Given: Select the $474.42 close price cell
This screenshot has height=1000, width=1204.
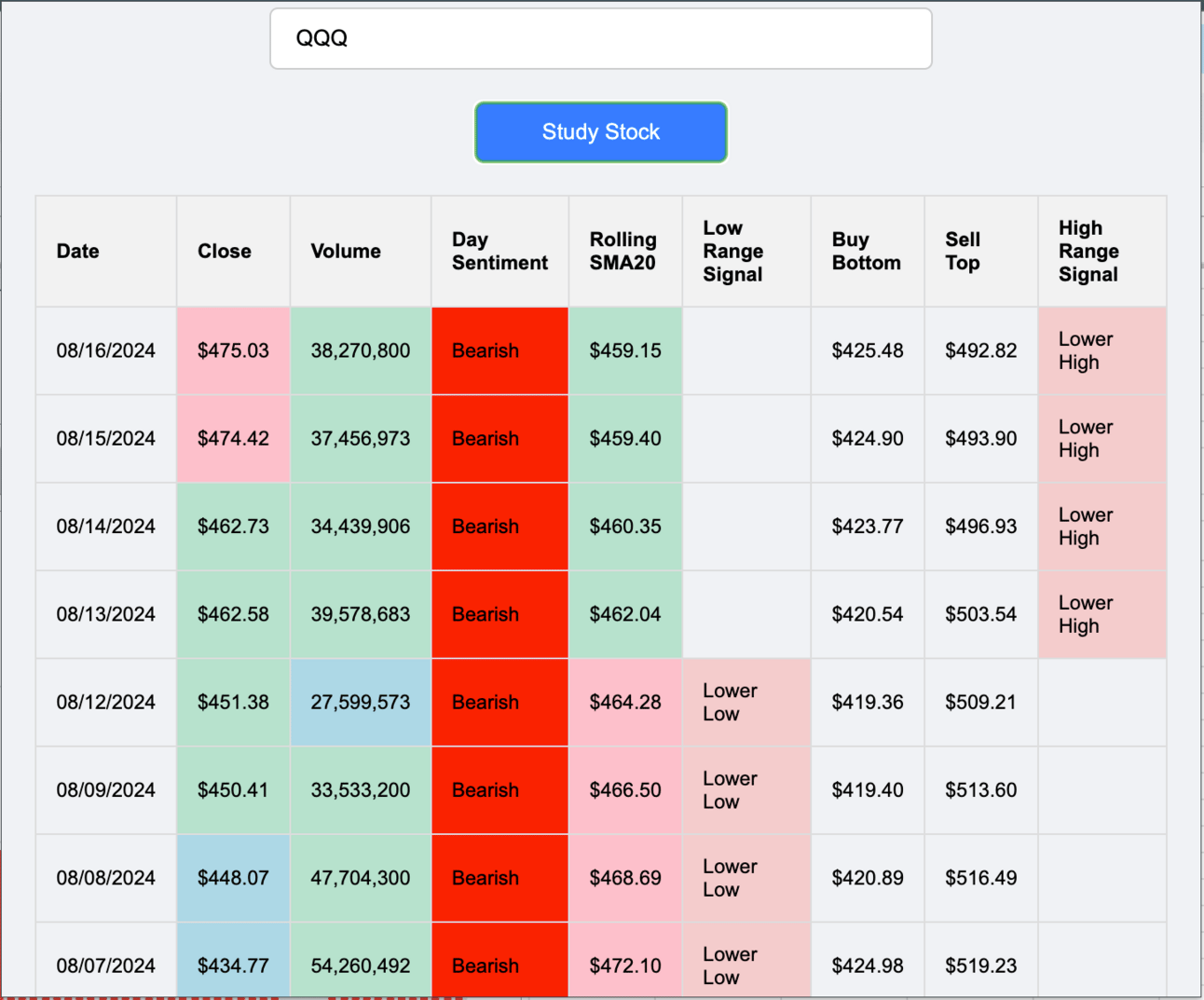Looking at the screenshot, I should coord(234,439).
